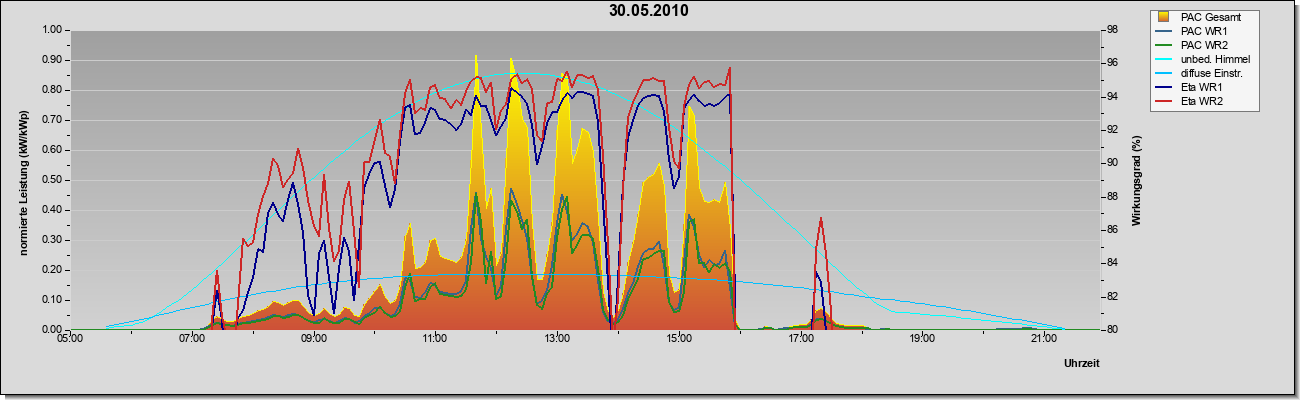Click the 09:00 time tick label
The height and width of the screenshot is (400, 1300).
[x=313, y=340]
